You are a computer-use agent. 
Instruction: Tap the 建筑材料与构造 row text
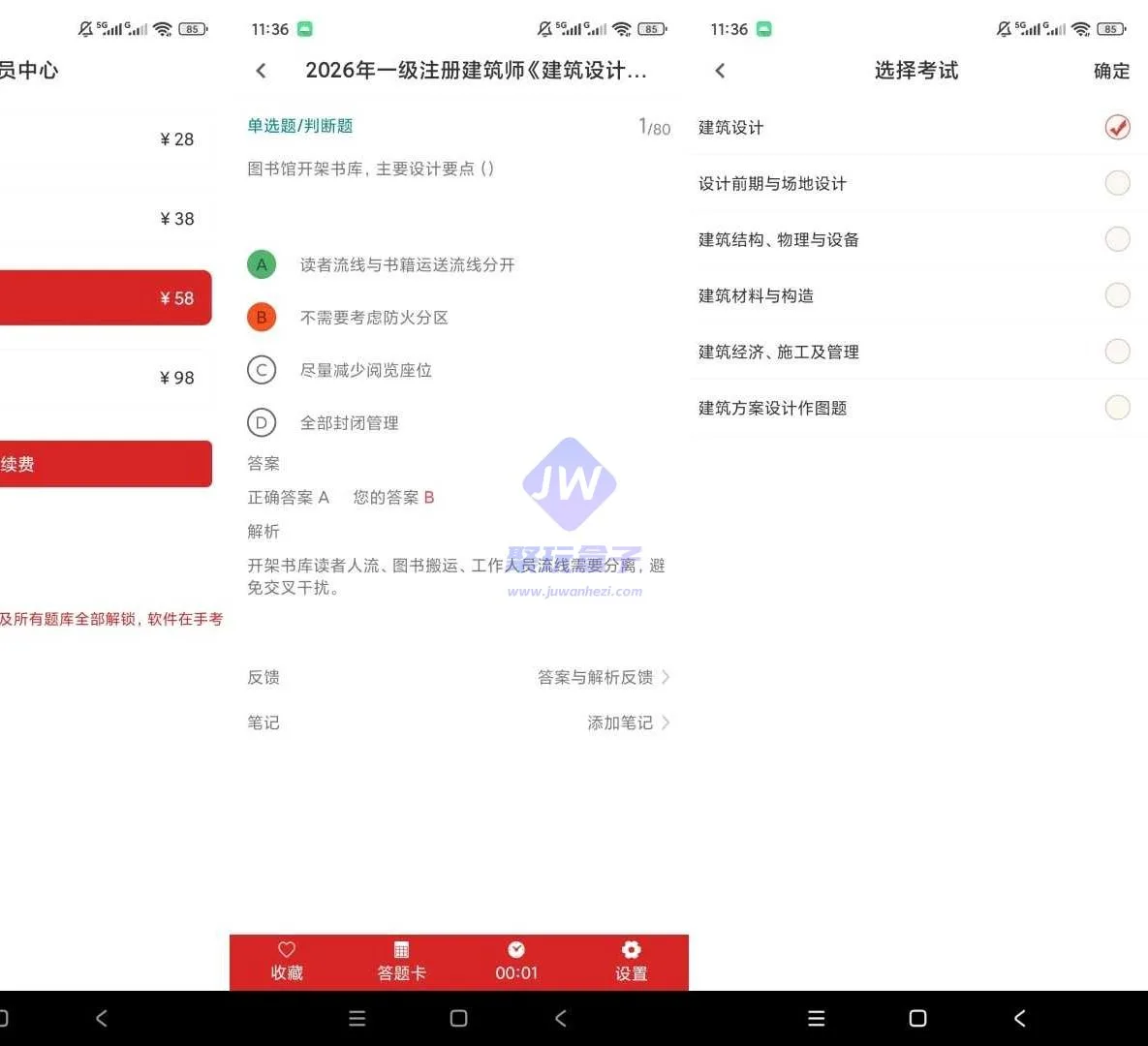pos(756,295)
